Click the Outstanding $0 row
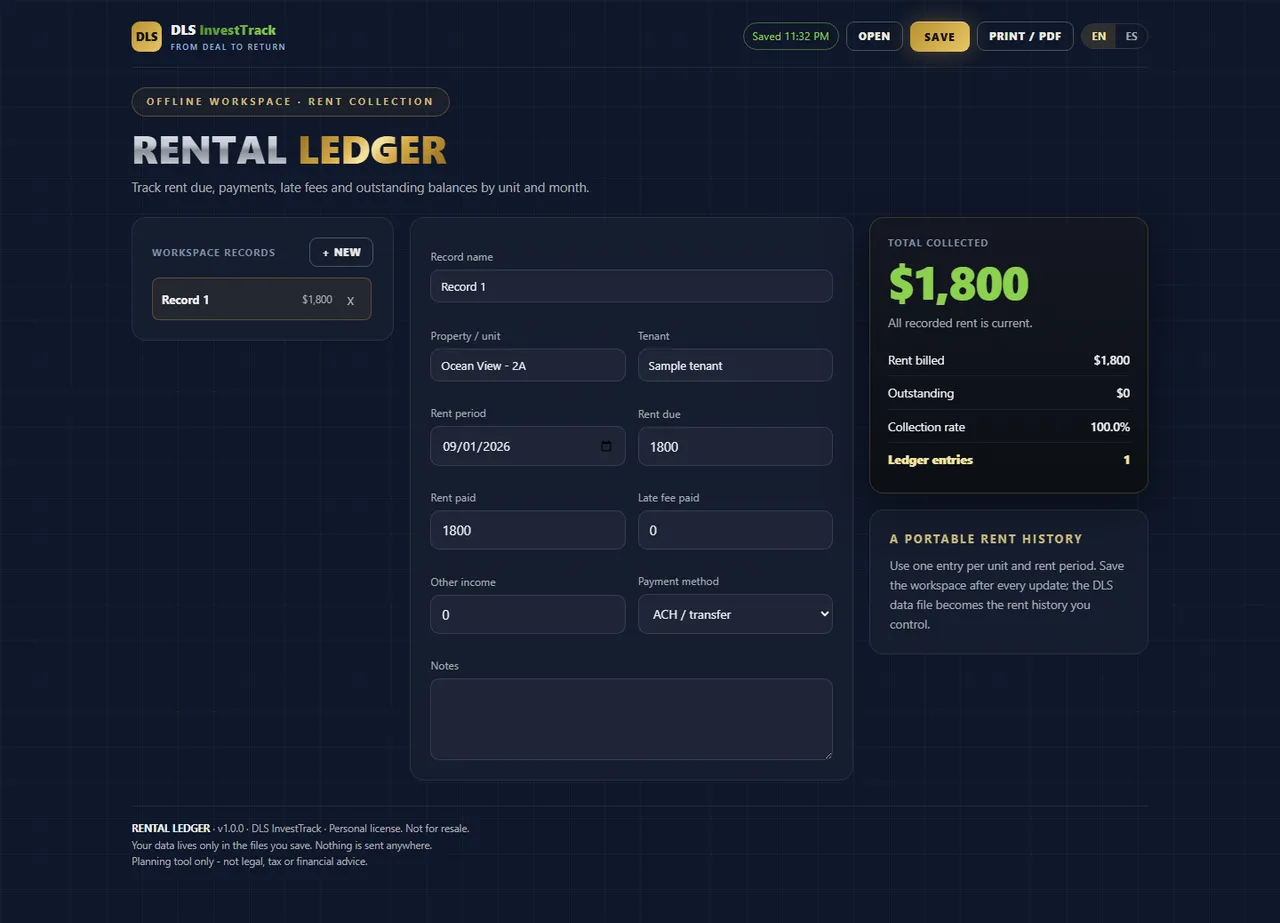This screenshot has width=1280, height=923. tap(1009, 393)
